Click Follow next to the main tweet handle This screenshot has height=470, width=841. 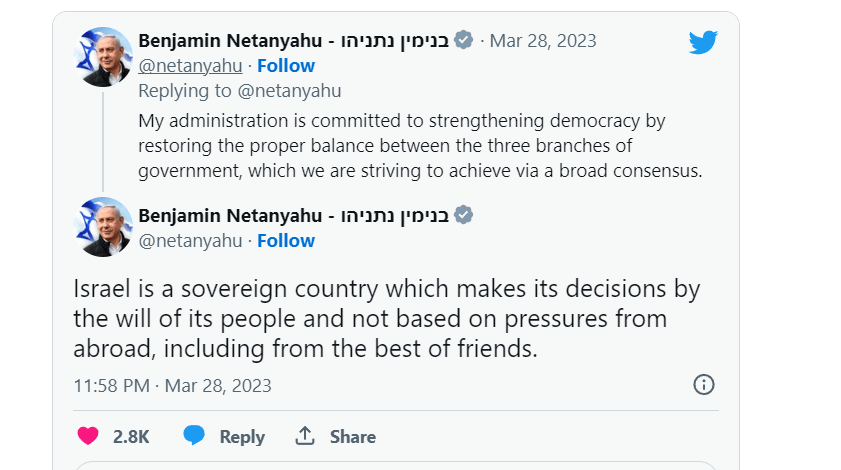click(286, 241)
